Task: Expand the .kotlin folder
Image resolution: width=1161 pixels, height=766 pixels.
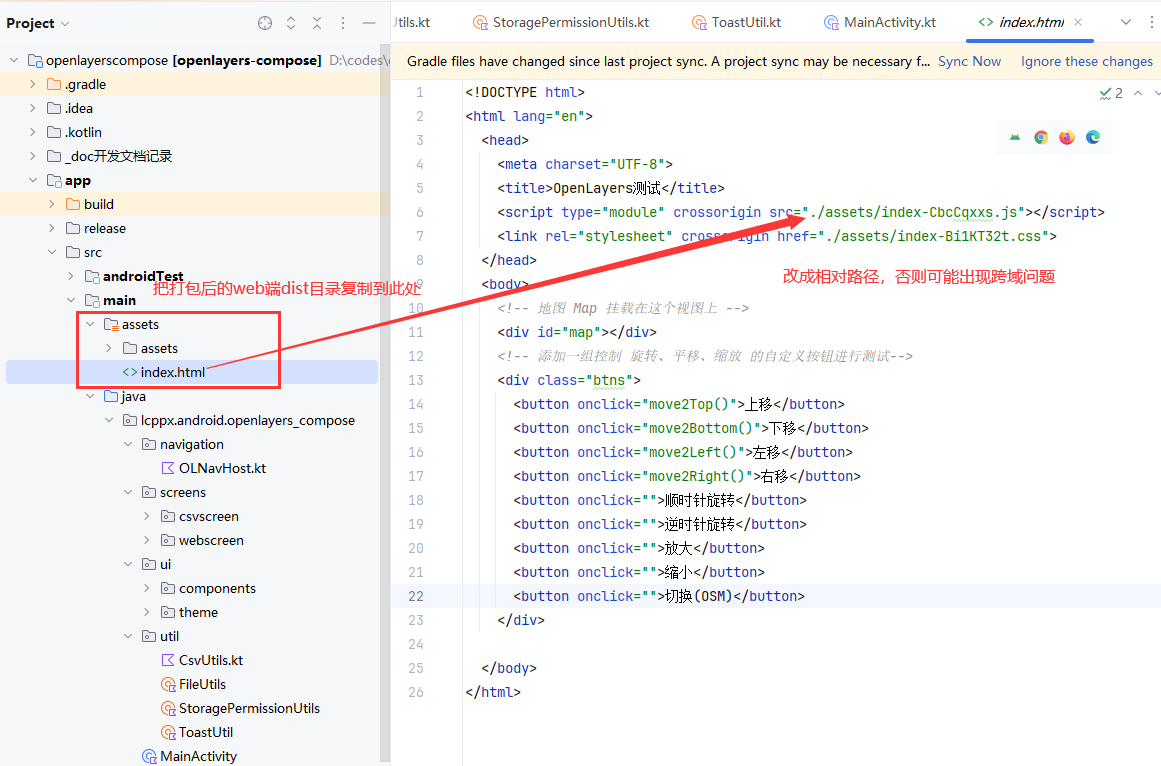Action: [x=33, y=132]
